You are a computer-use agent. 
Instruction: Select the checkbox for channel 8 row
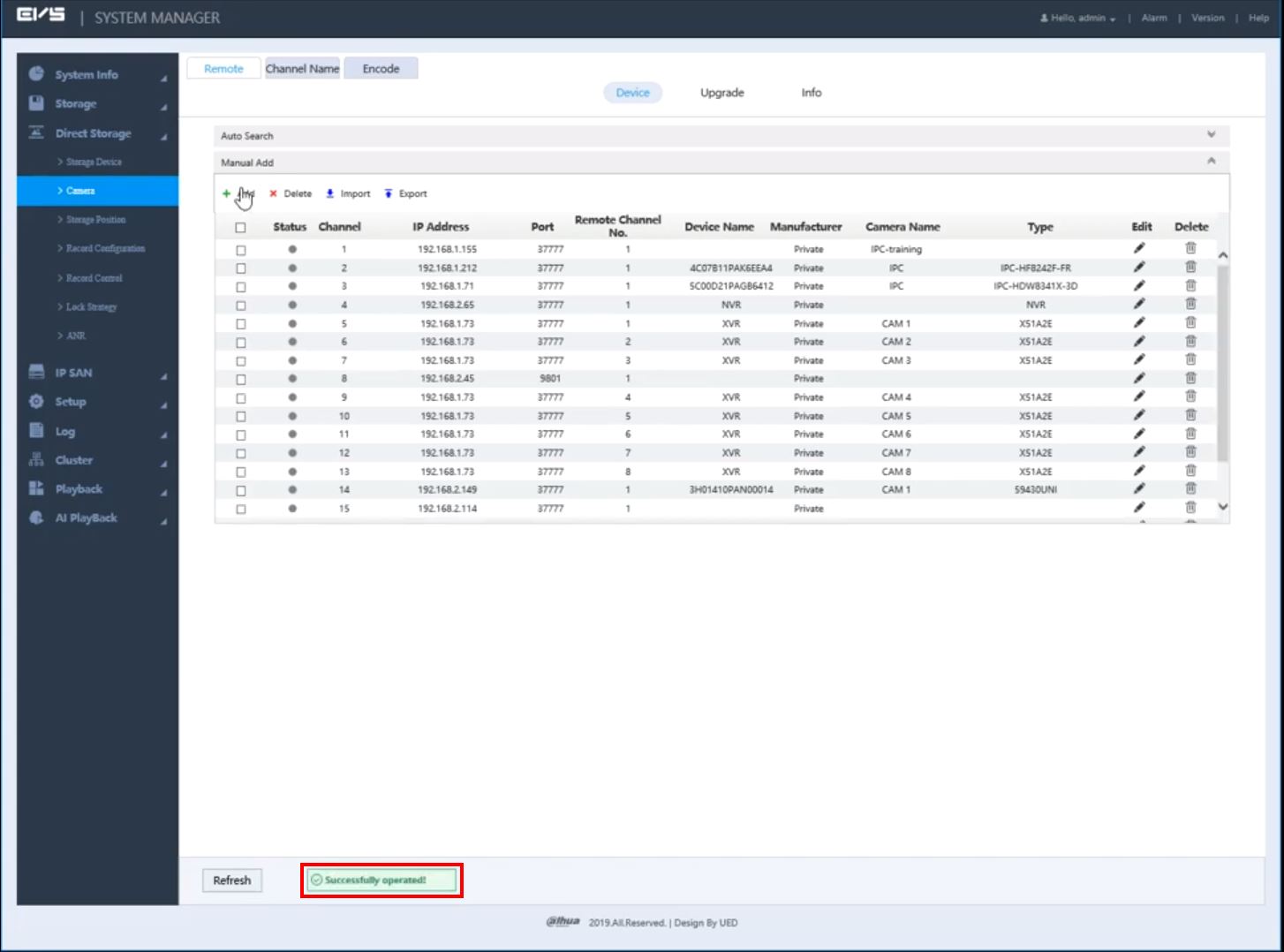point(240,380)
